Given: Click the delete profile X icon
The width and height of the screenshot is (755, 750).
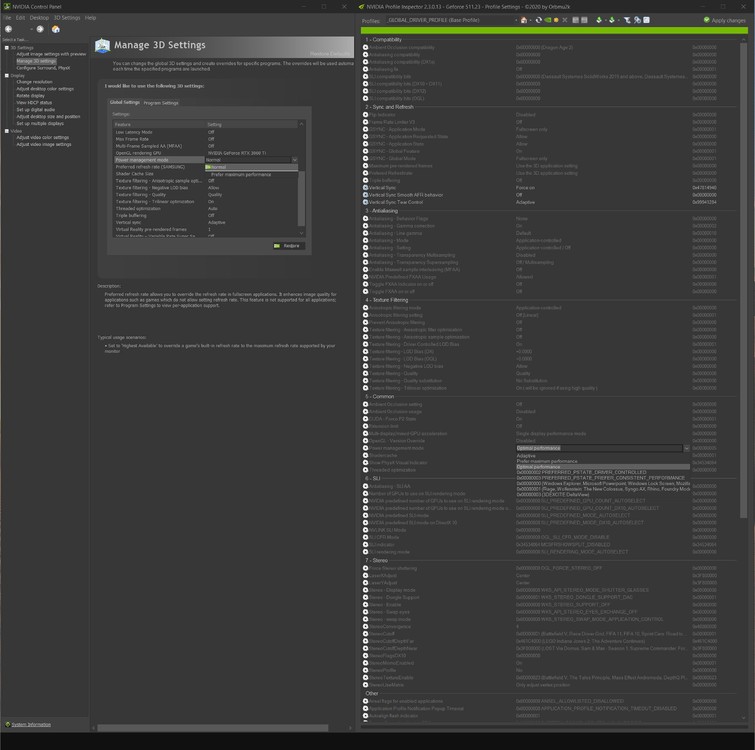Looking at the screenshot, I should pyautogui.click(x=564, y=20).
